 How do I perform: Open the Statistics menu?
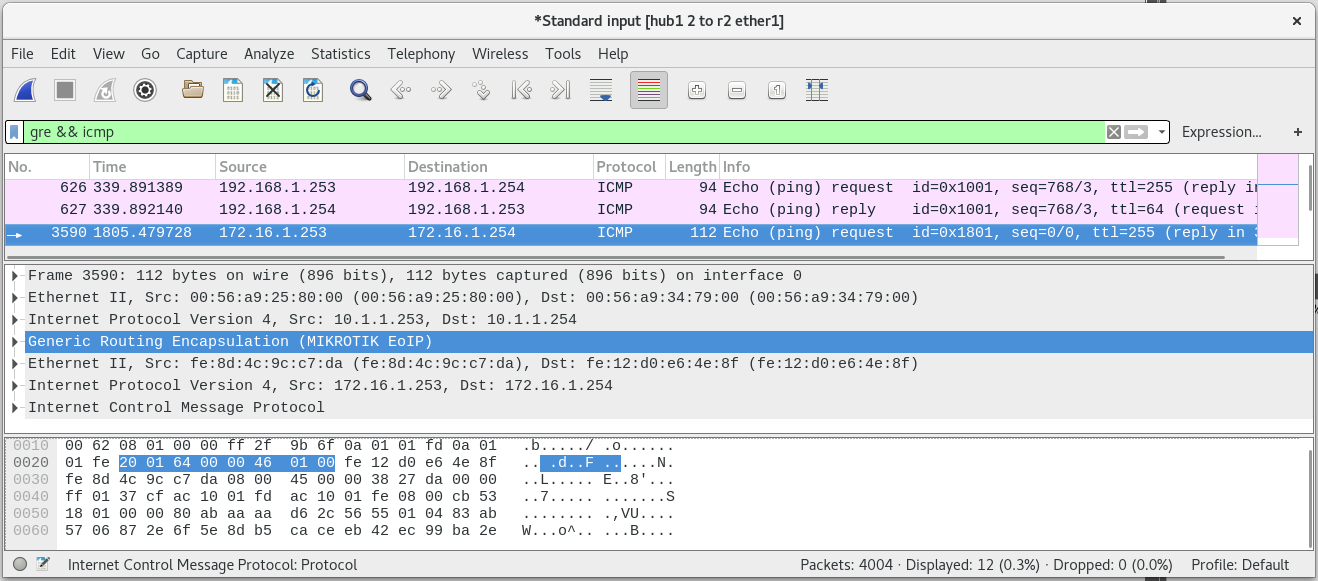point(341,54)
